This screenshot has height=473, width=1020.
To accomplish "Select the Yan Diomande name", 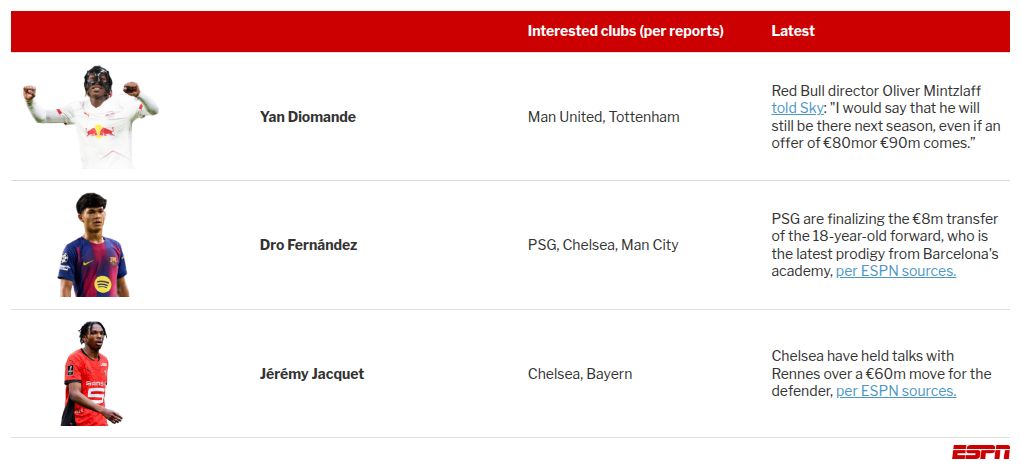I will pyautogui.click(x=308, y=117).
